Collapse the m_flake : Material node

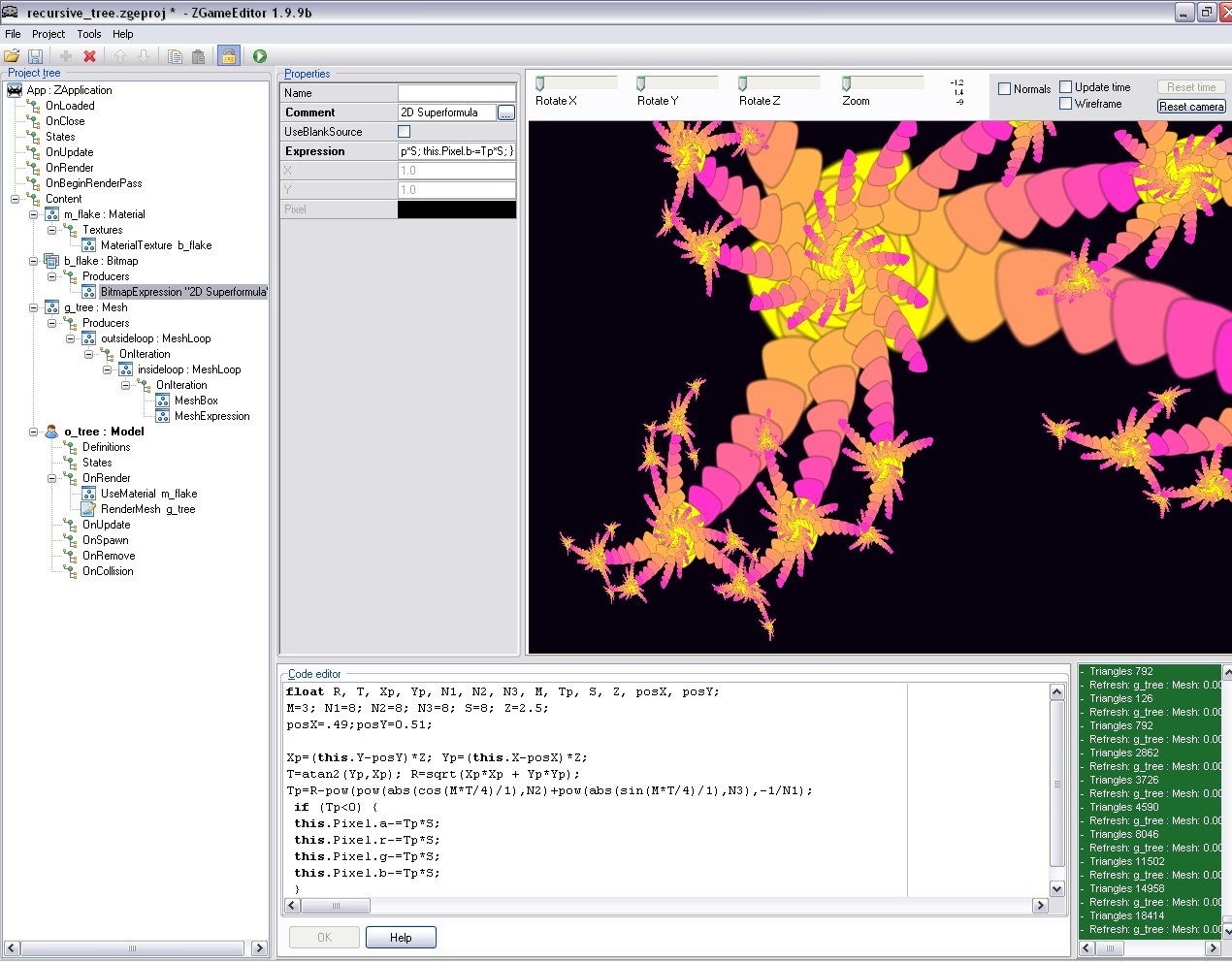point(34,214)
